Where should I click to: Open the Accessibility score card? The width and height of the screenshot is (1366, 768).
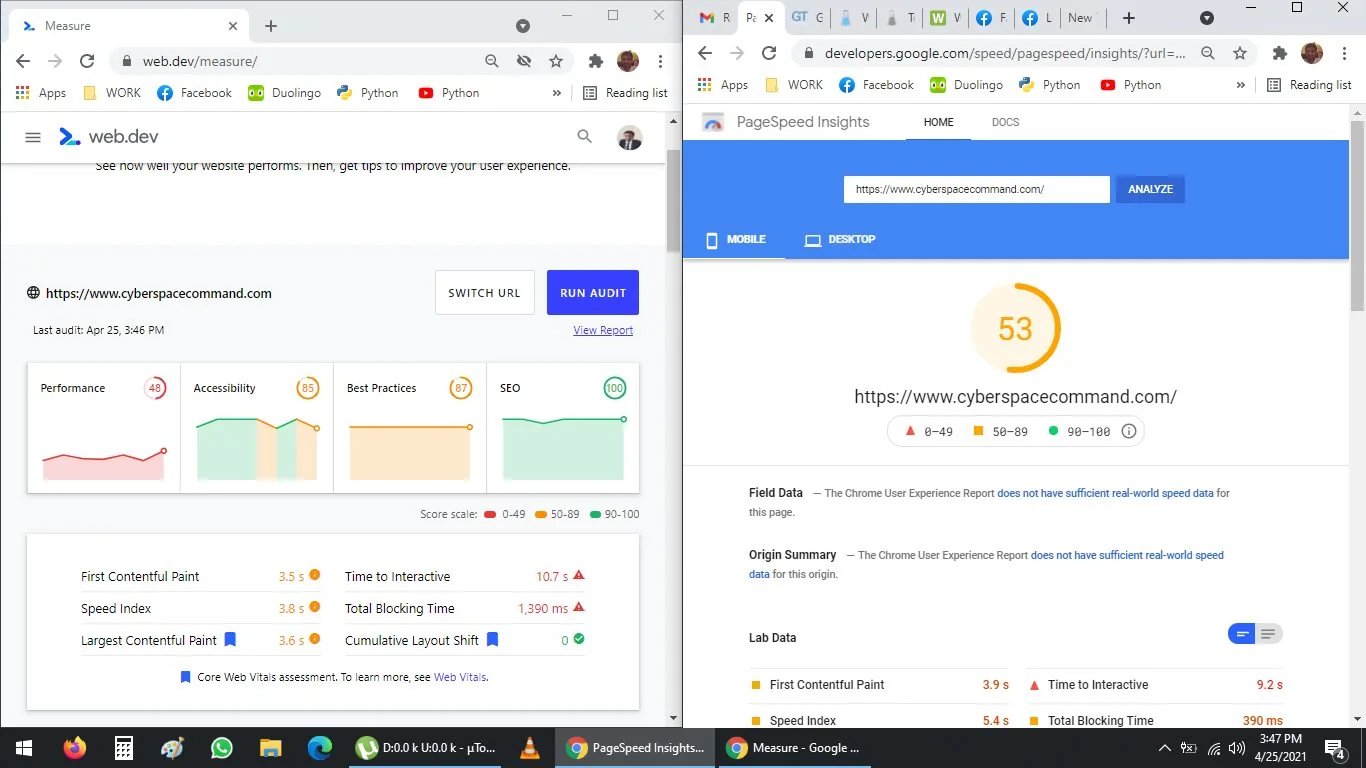(257, 427)
